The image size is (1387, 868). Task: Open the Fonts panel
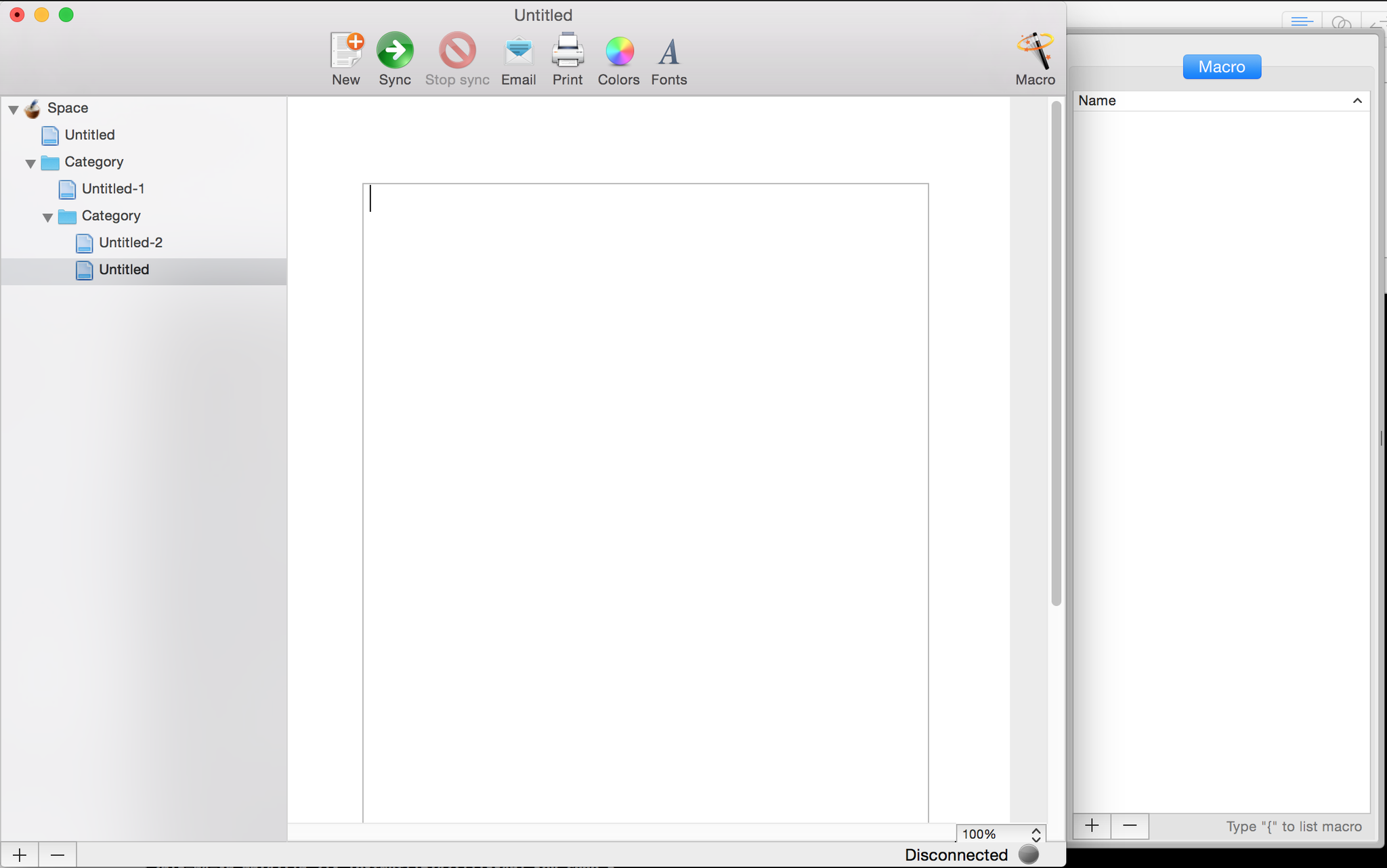[x=668, y=51]
